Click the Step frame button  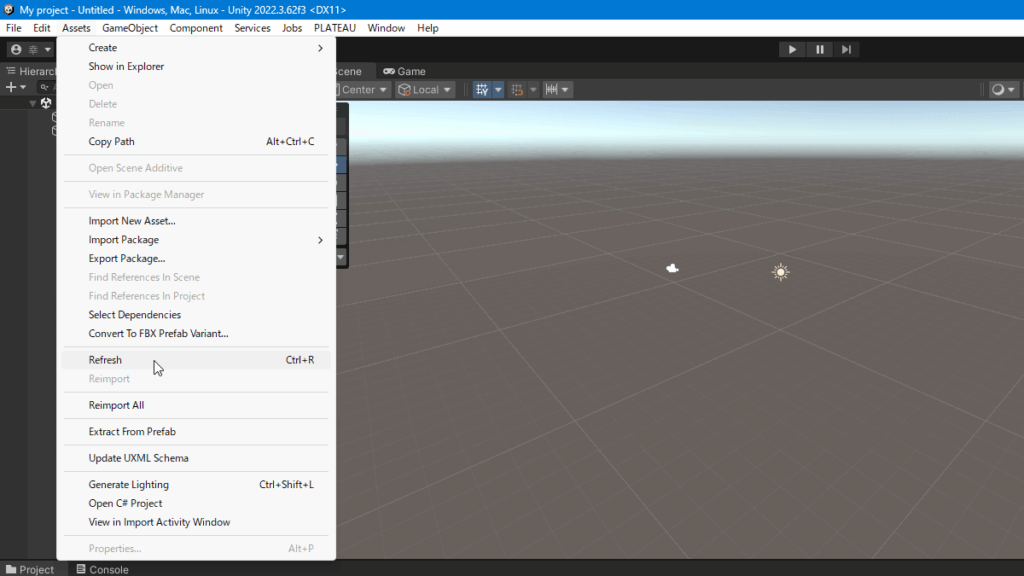[x=846, y=49]
